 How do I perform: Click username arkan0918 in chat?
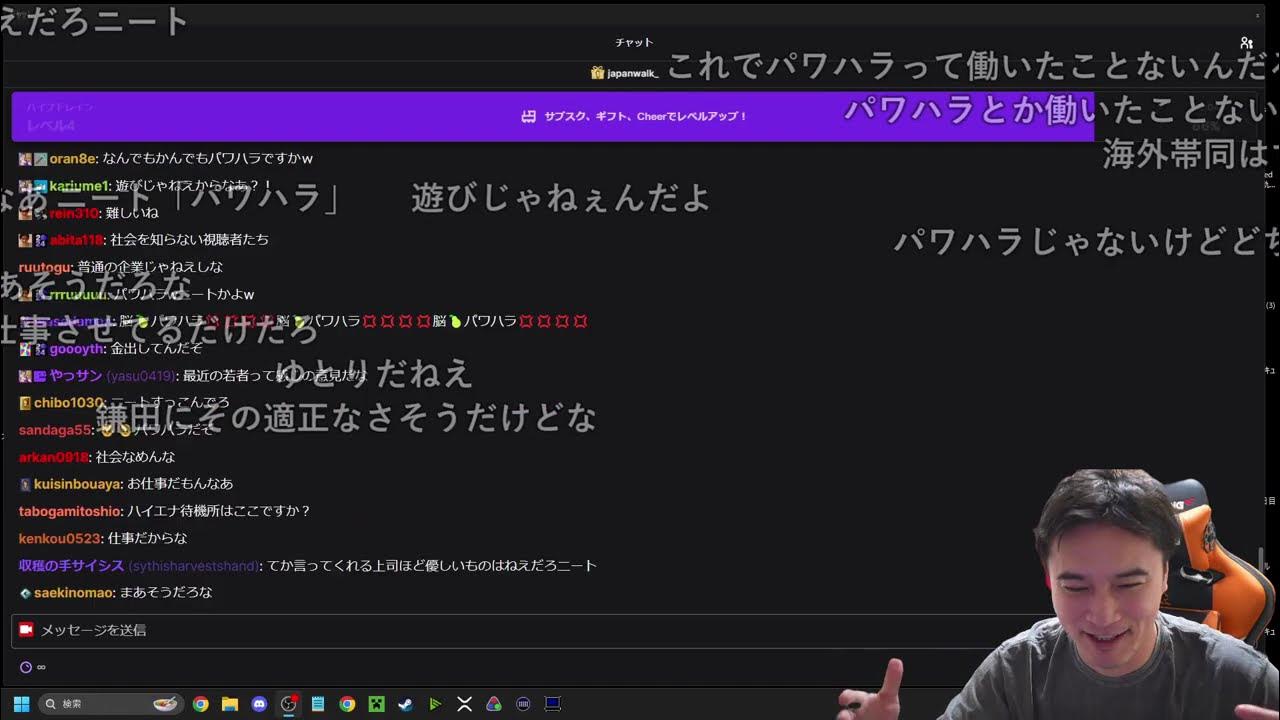[x=53, y=457]
